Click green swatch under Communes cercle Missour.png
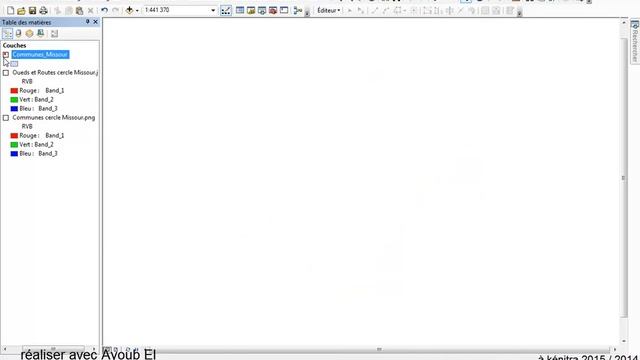 (x=14, y=144)
